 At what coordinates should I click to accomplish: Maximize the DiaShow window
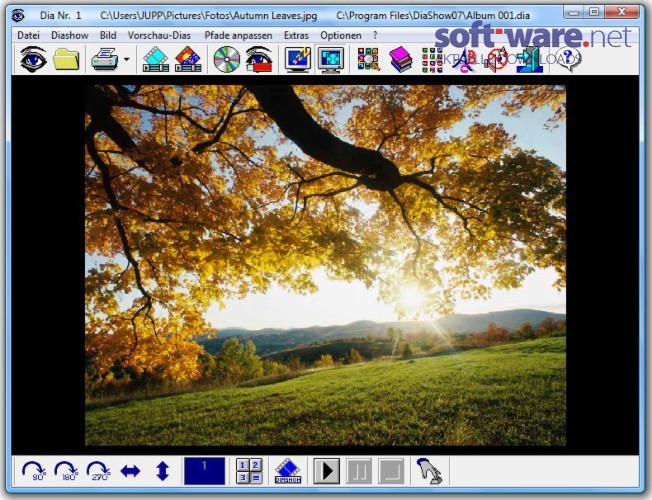coord(595,12)
